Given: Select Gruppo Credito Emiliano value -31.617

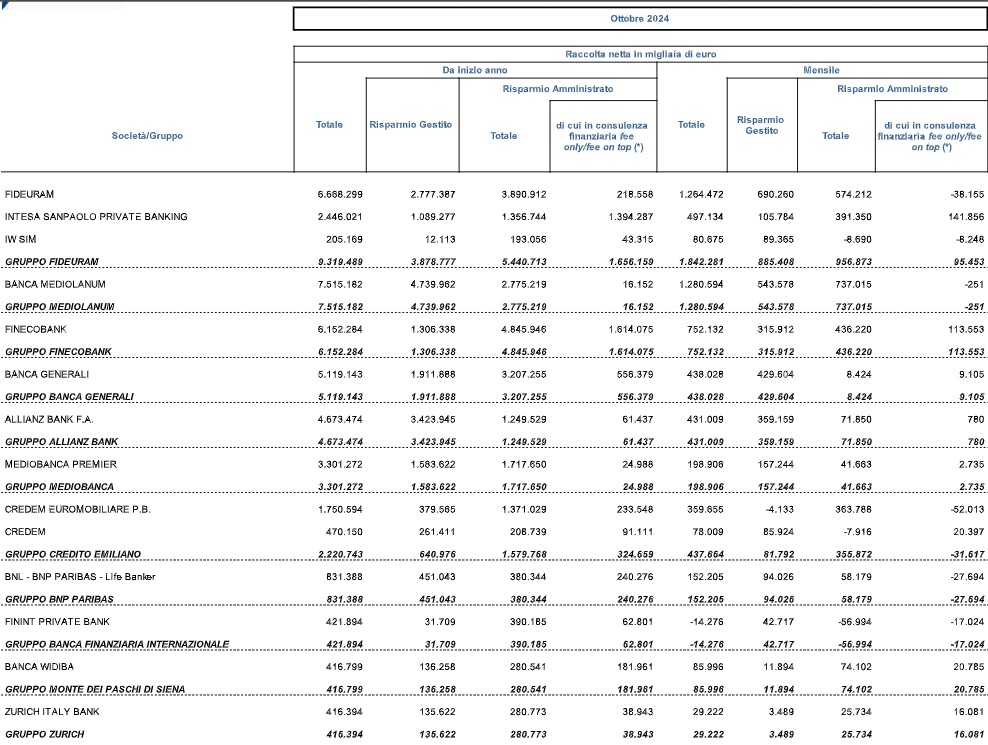Looking at the screenshot, I should pyautogui.click(x=967, y=555).
